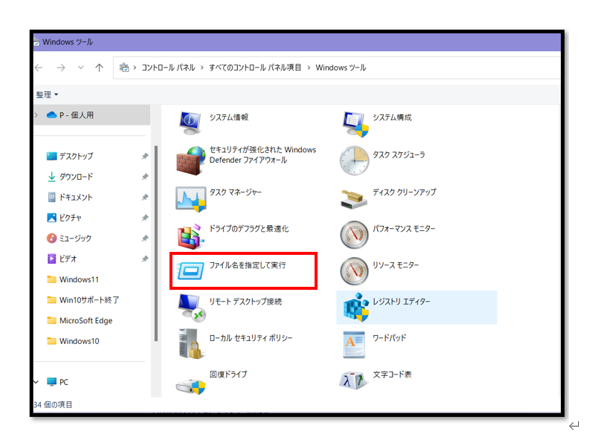Screen dimensions: 589x434
Task: Click the pin icon beside ドキュメント
Action: [x=145, y=197]
